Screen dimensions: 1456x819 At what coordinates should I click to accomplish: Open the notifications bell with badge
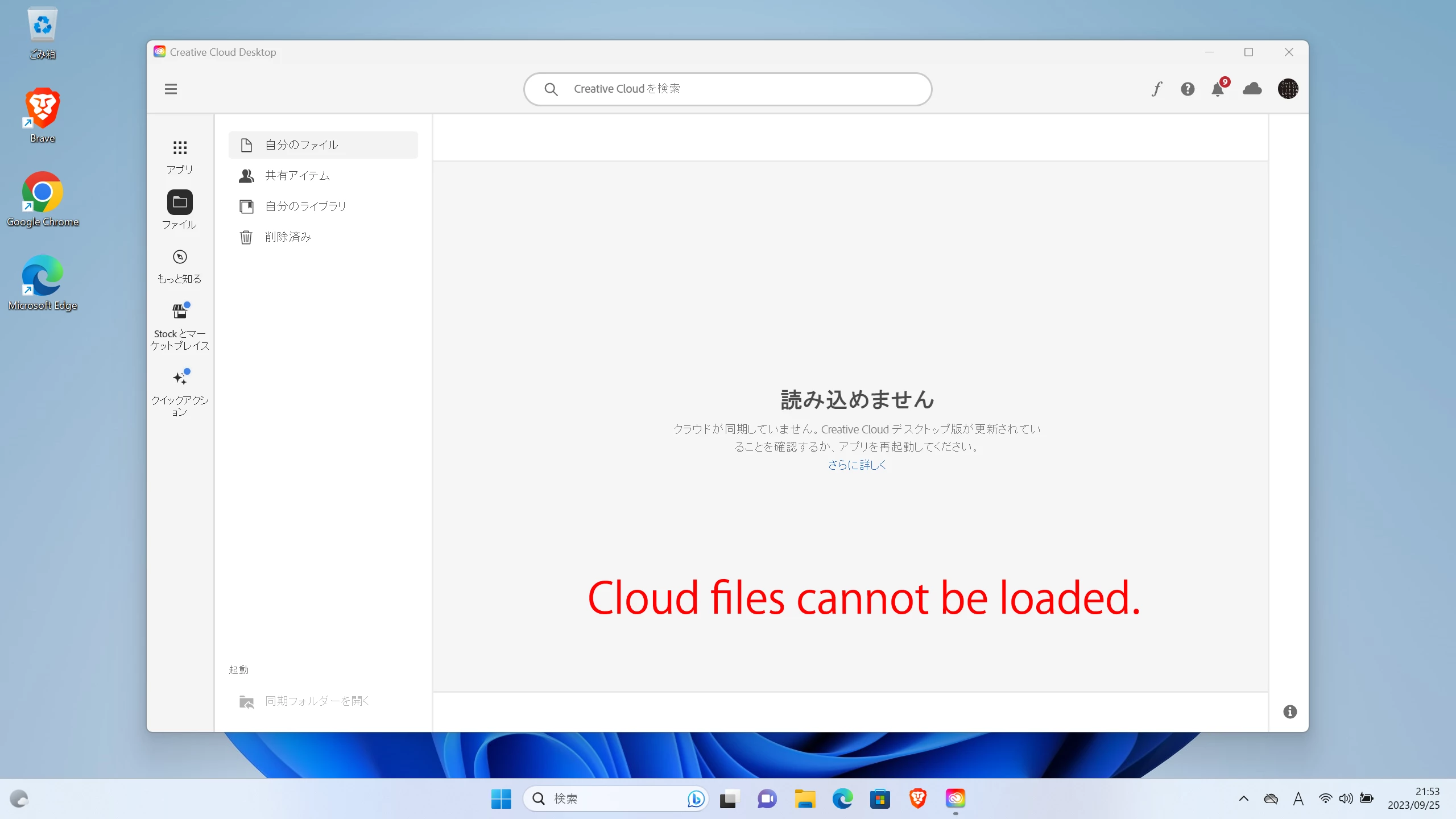click(x=1218, y=89)
